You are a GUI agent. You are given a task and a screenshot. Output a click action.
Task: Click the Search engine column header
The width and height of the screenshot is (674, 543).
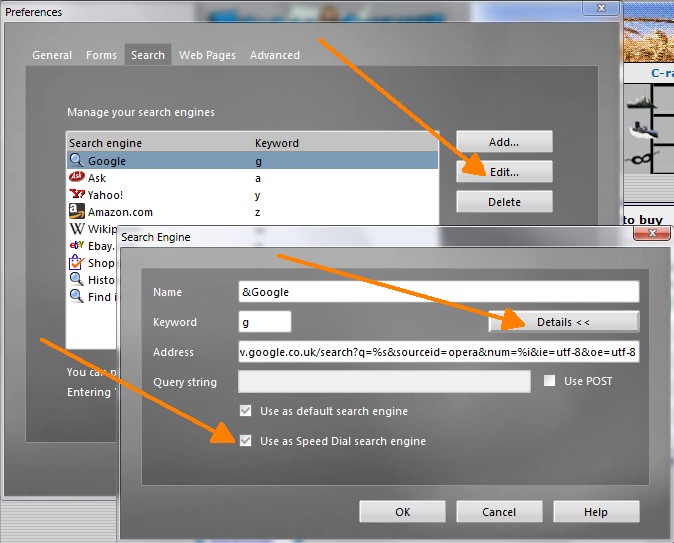pos(159,142)
